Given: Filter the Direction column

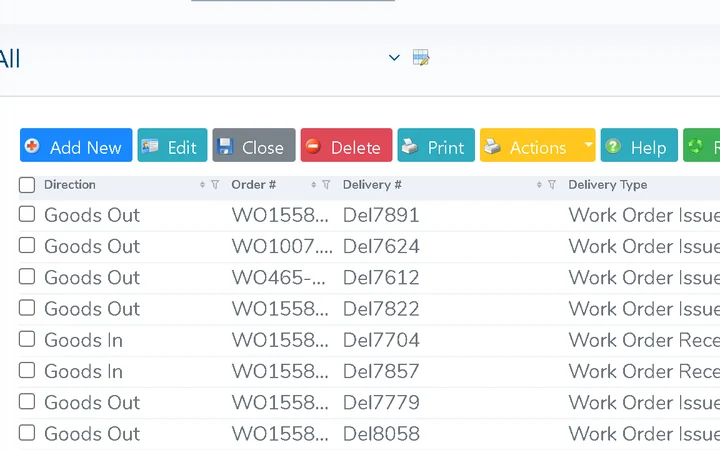Looking at the screenshot, I should point(215,185).
